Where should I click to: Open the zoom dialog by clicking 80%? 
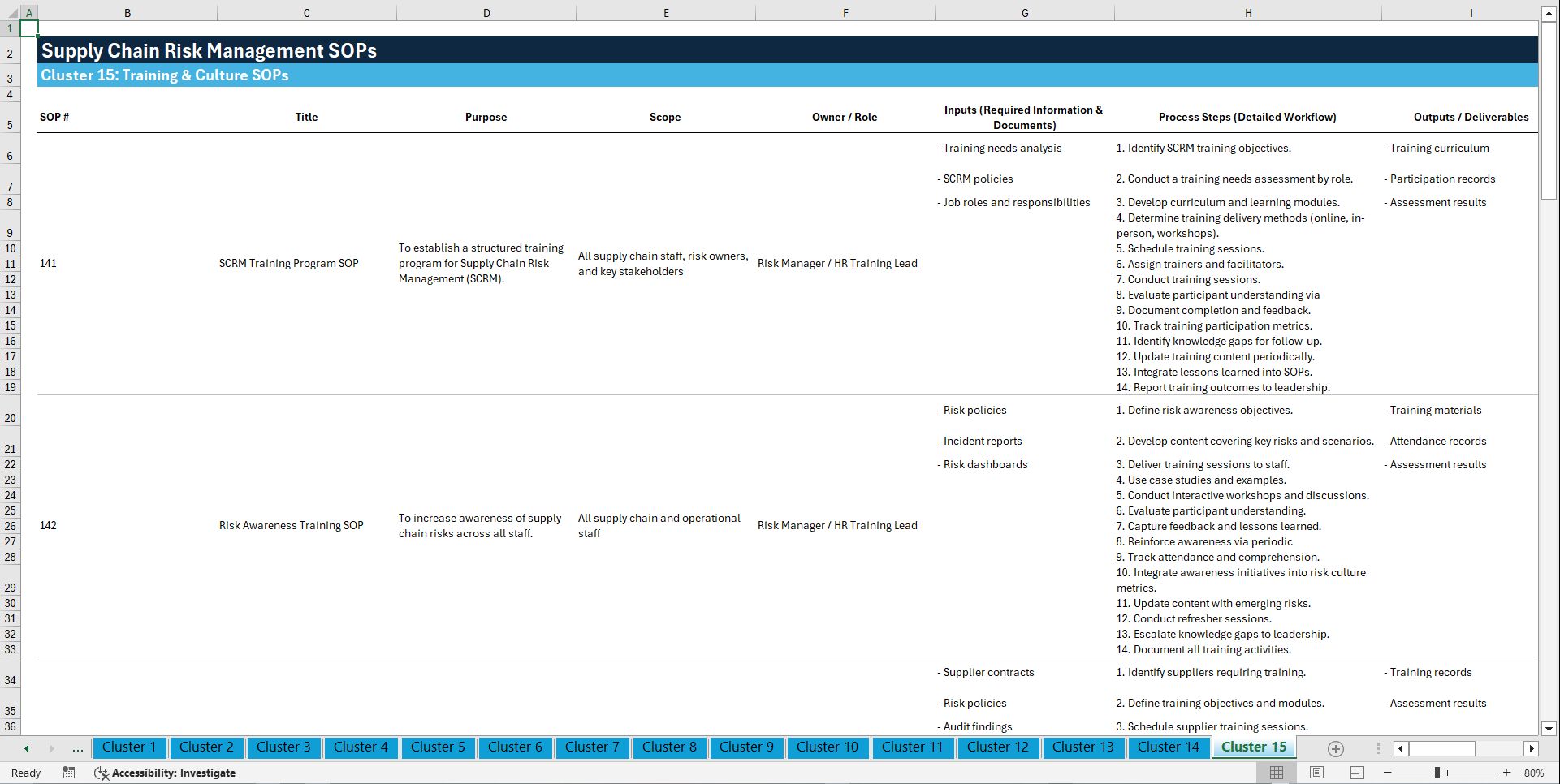1534,773
